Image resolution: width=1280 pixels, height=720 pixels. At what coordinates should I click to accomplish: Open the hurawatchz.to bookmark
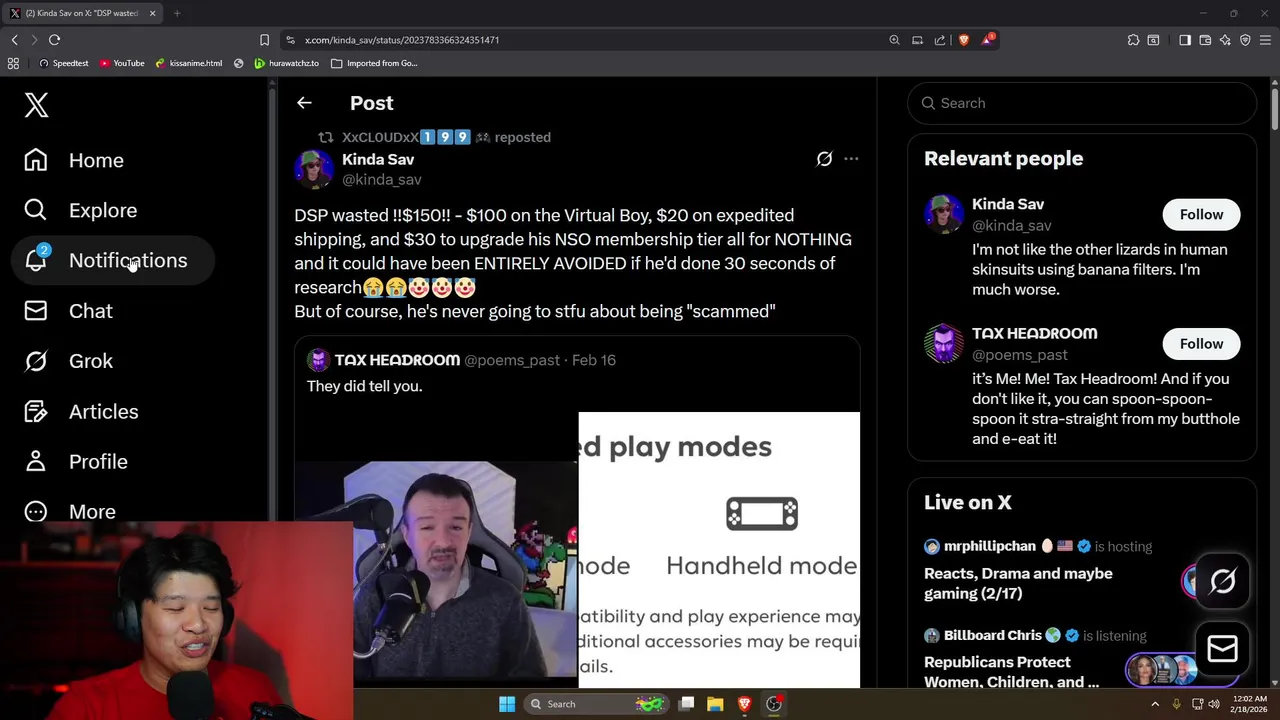pyautogui.click(x=286, y=63)
